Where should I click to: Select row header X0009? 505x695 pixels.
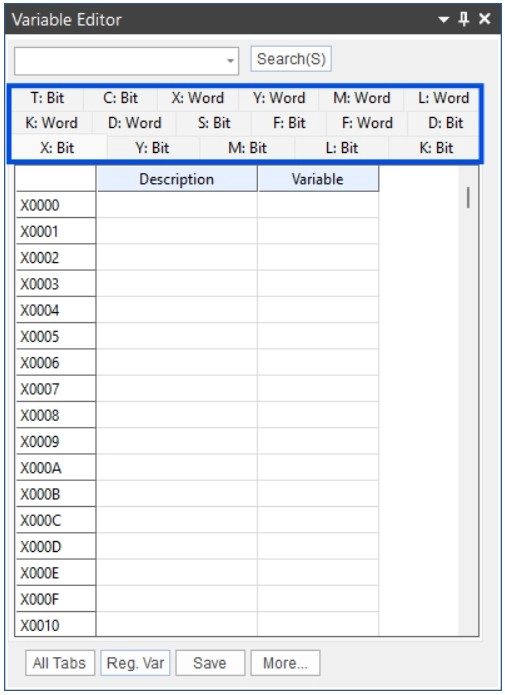pyautogui.click(x=56, y=441)
